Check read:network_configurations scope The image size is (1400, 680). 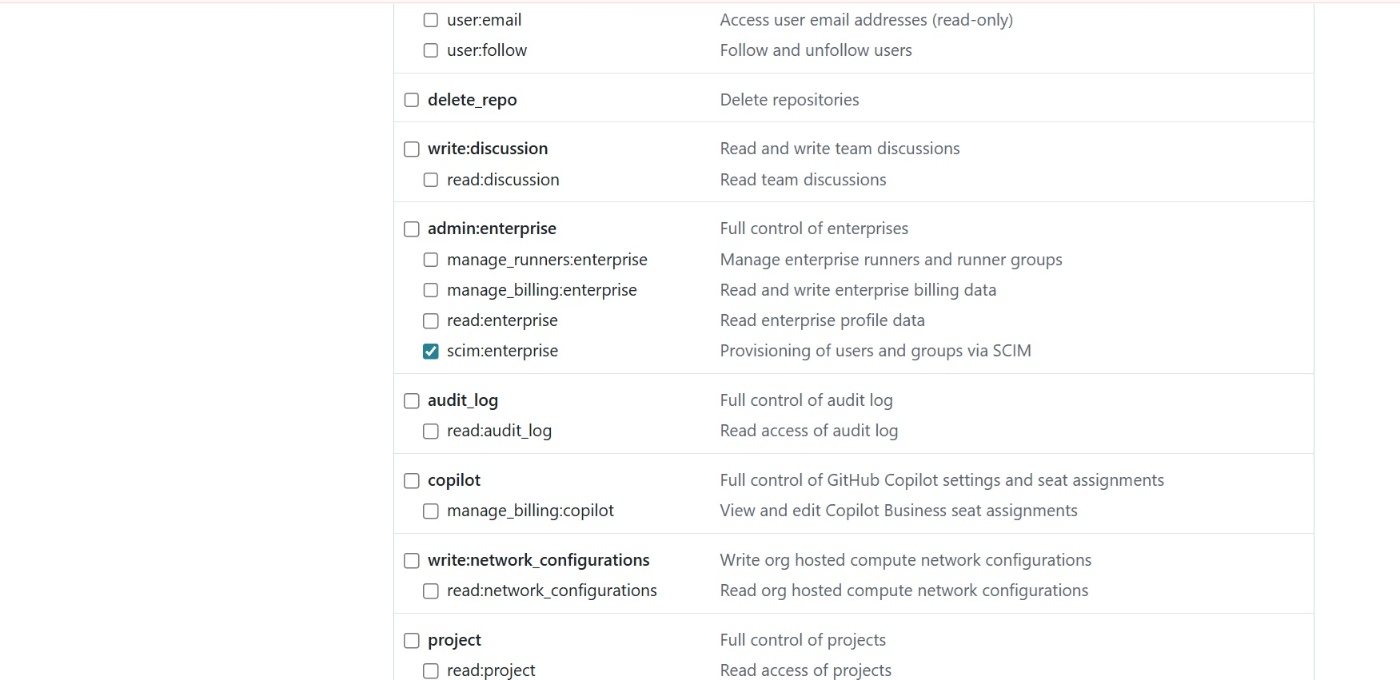[x=431, y=591]
